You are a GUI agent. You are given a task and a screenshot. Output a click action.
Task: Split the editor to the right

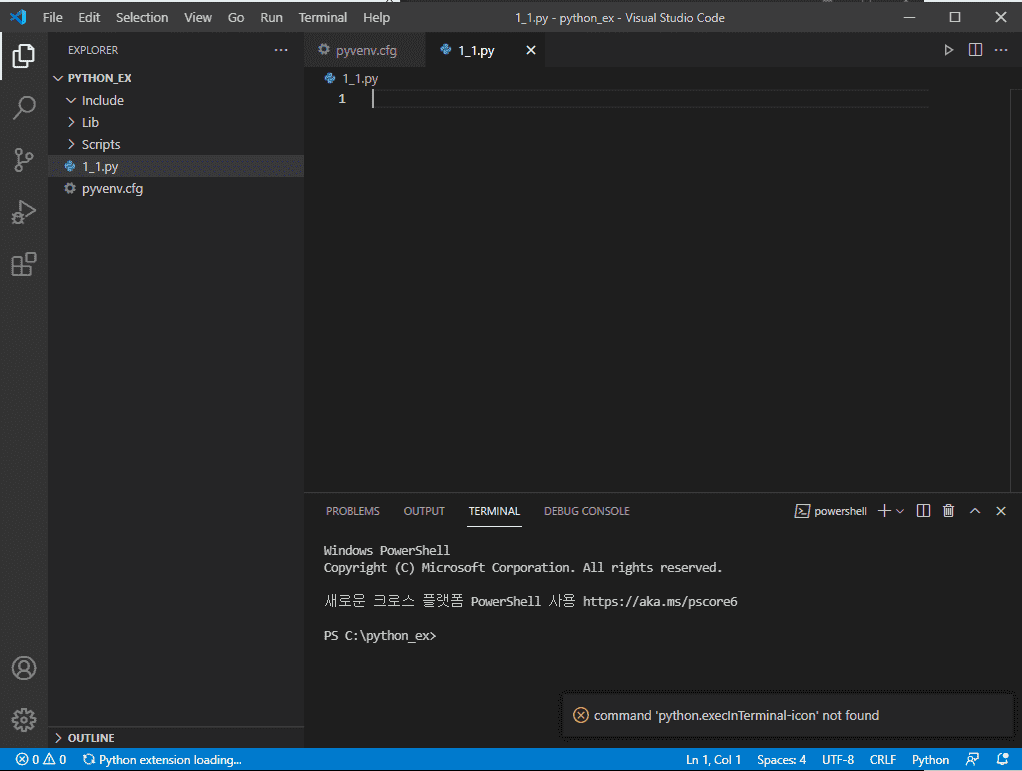pyautogui.click(x=975, y=50)
